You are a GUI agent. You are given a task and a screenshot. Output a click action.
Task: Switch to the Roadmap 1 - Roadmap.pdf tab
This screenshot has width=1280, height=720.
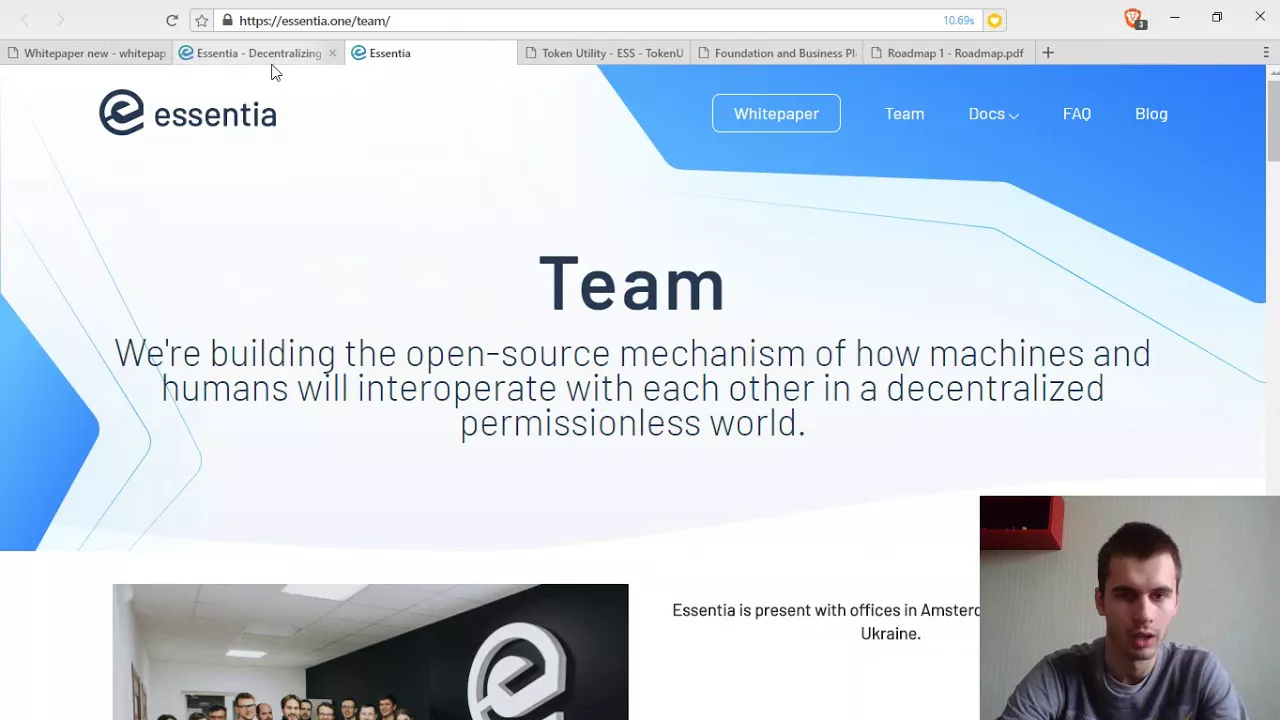tap(949, 53)
